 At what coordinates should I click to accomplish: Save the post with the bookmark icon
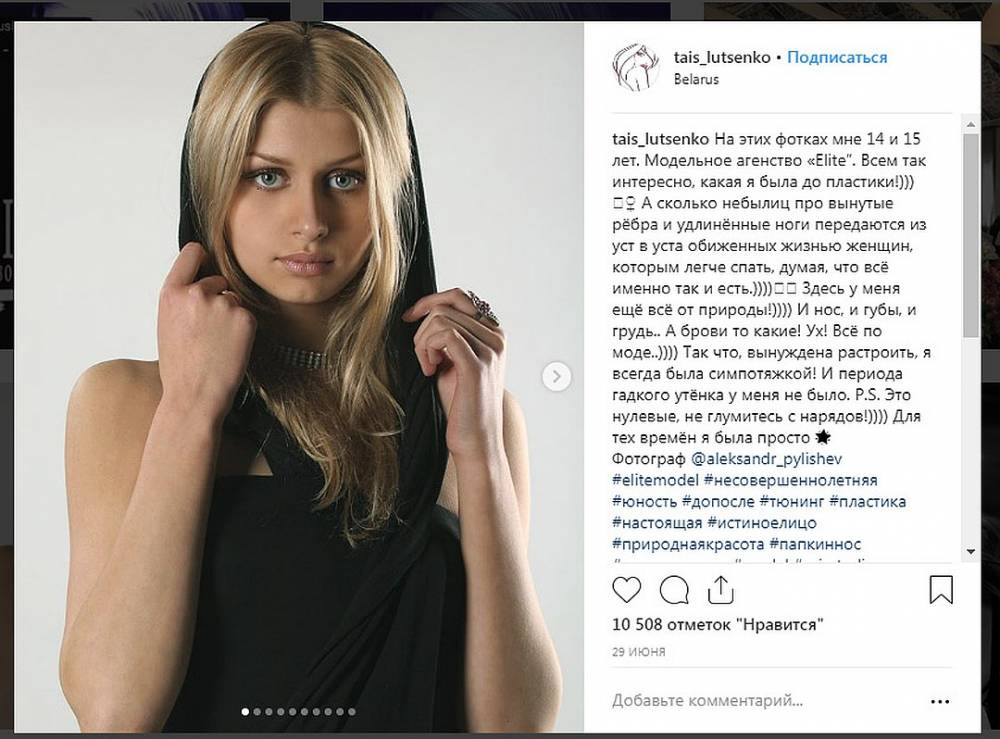click(941, 590)
